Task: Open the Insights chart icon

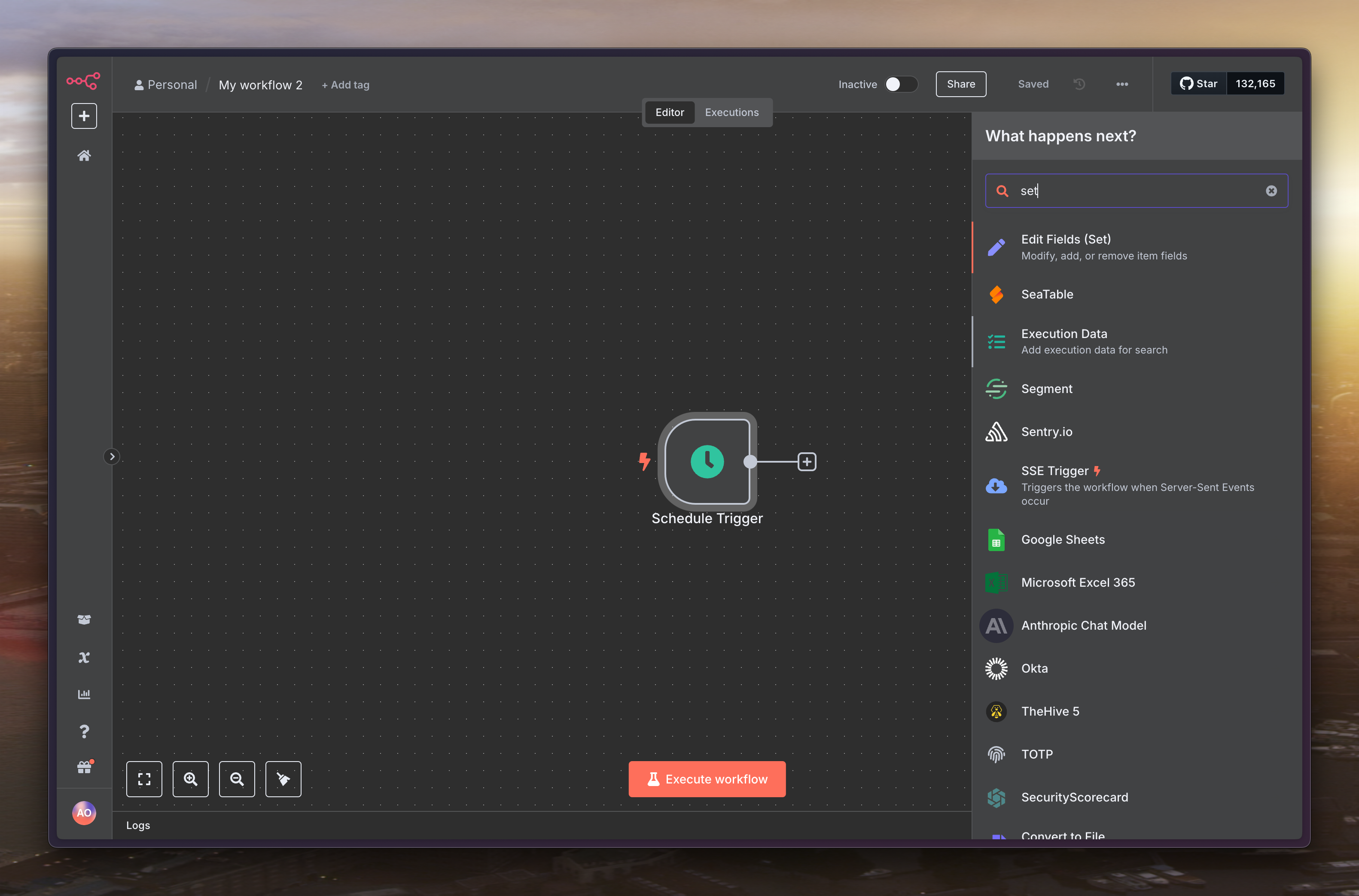Action: [x=84, y=694]
